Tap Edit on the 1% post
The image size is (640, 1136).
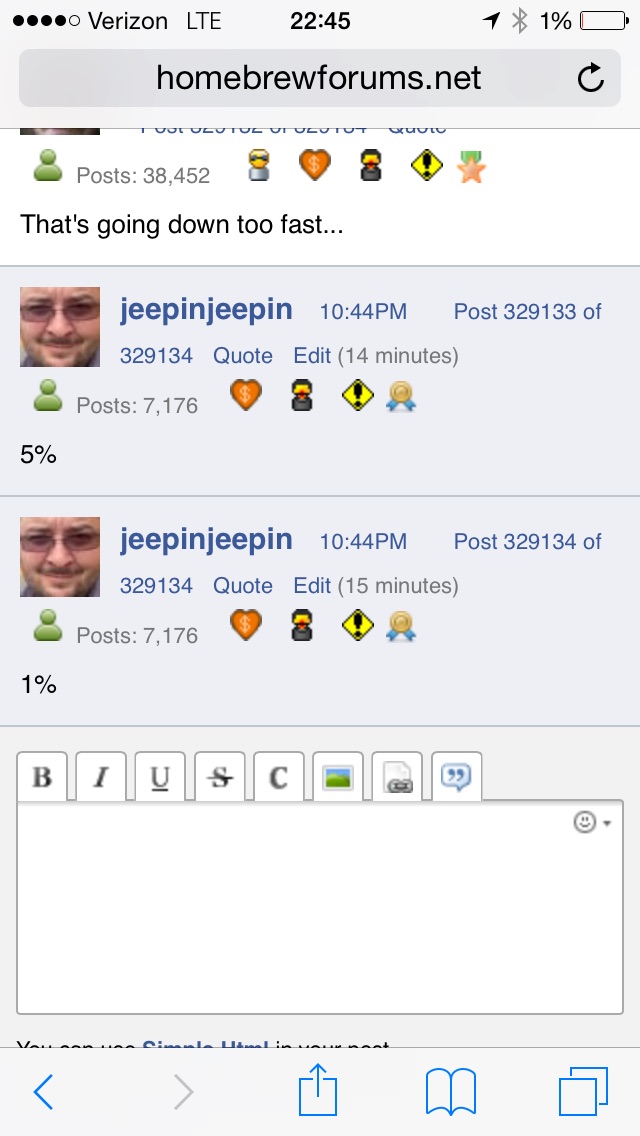point(312,586)
